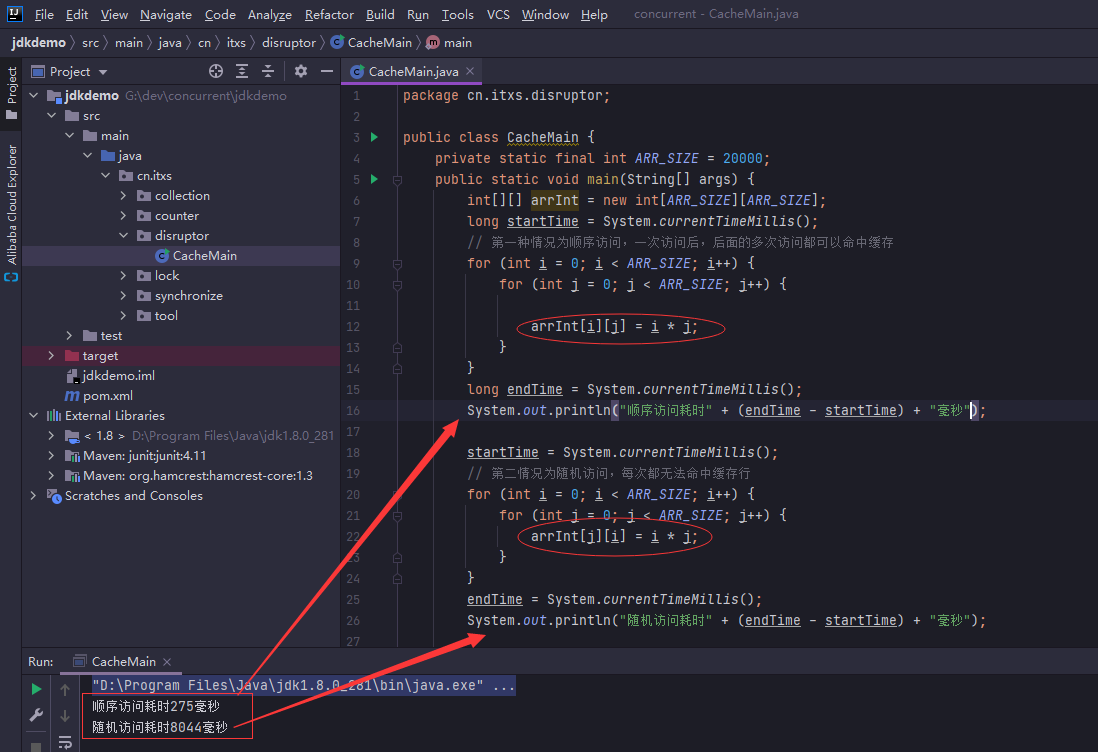Click line number 16 in the gutter

pos(353,410)
